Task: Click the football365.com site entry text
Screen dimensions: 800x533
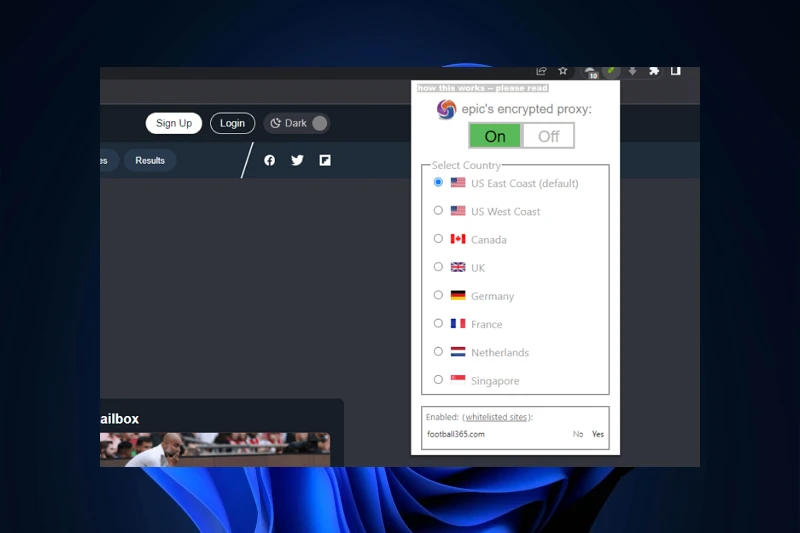Action: point(456,434)
